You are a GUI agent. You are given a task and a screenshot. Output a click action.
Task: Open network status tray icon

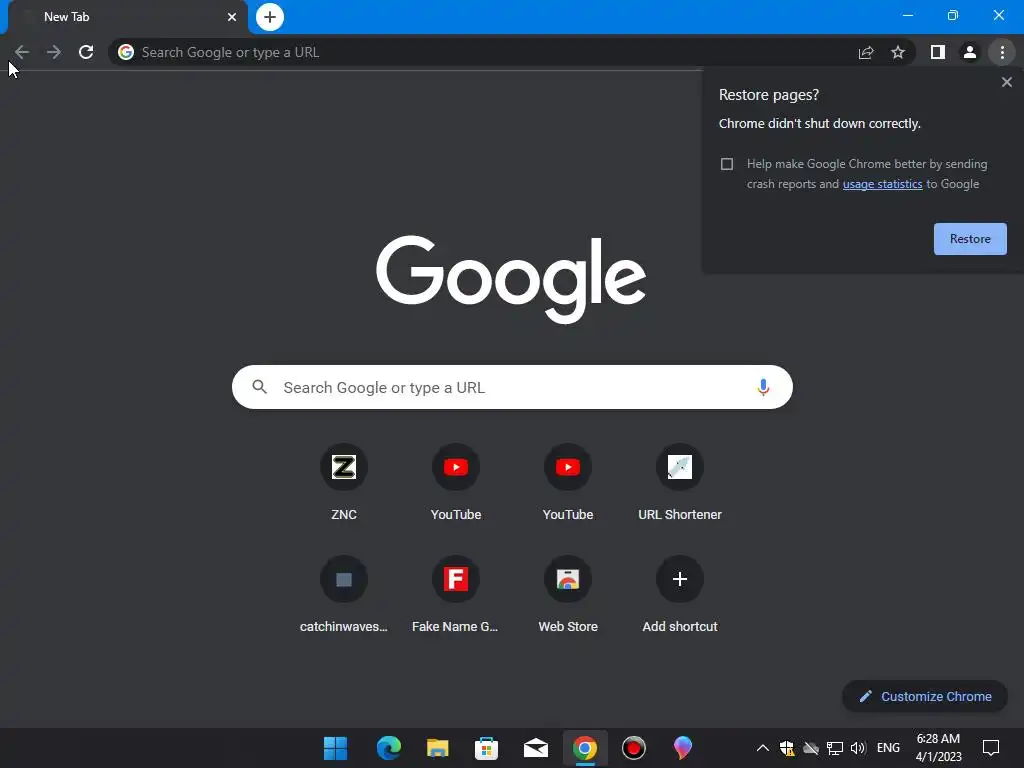click(835, 748)
